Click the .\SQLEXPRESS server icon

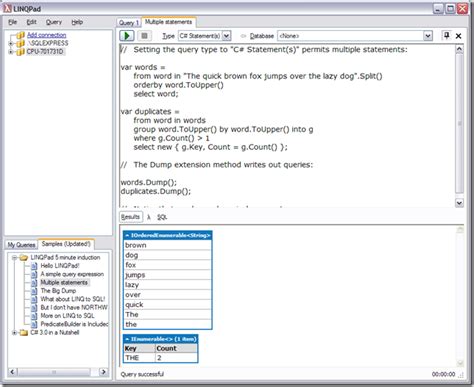point(21,43)
